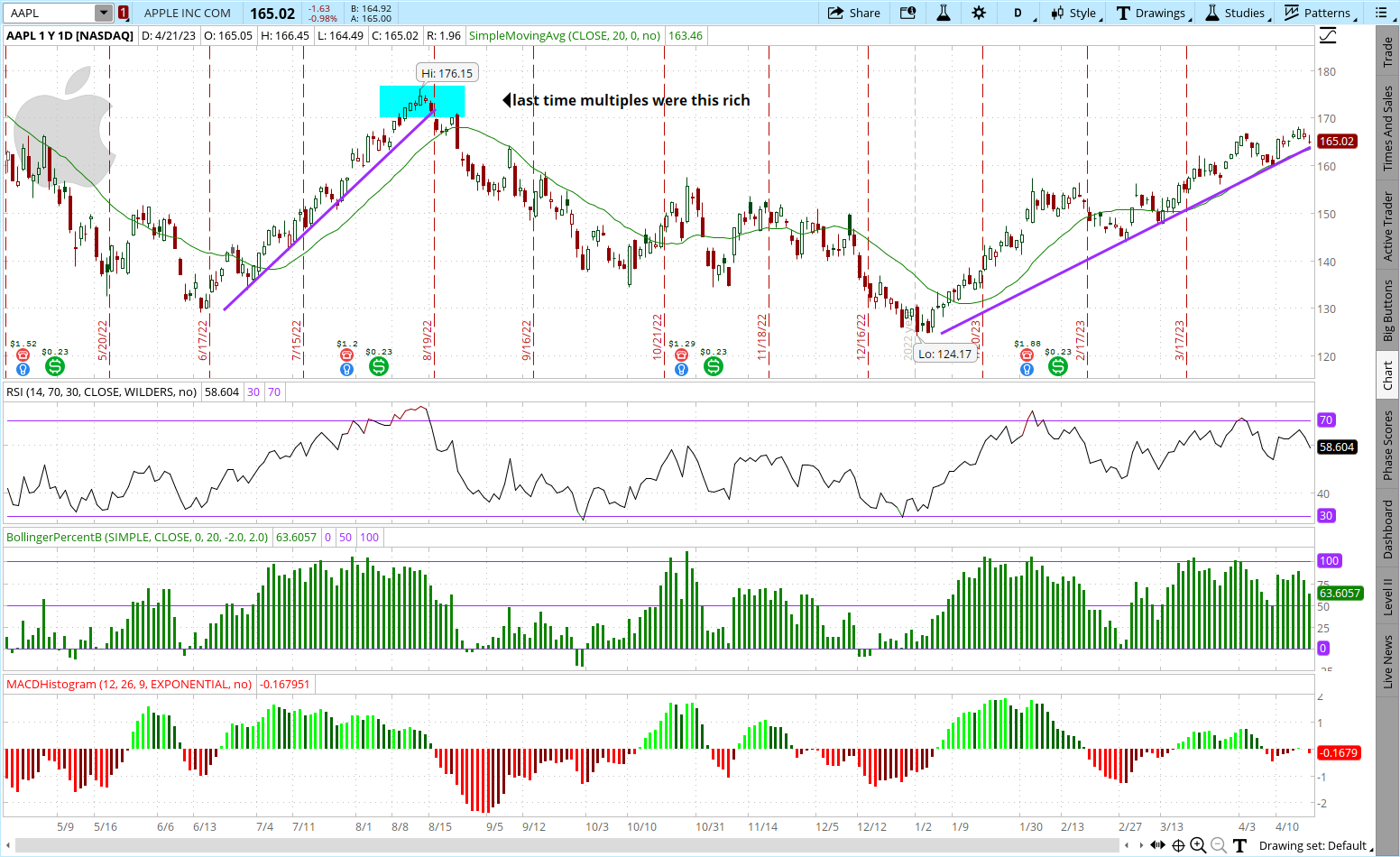Screen dimensions: 1400x857
Task: Open the Times And Sales side tab
Action: pos(1388,128)
